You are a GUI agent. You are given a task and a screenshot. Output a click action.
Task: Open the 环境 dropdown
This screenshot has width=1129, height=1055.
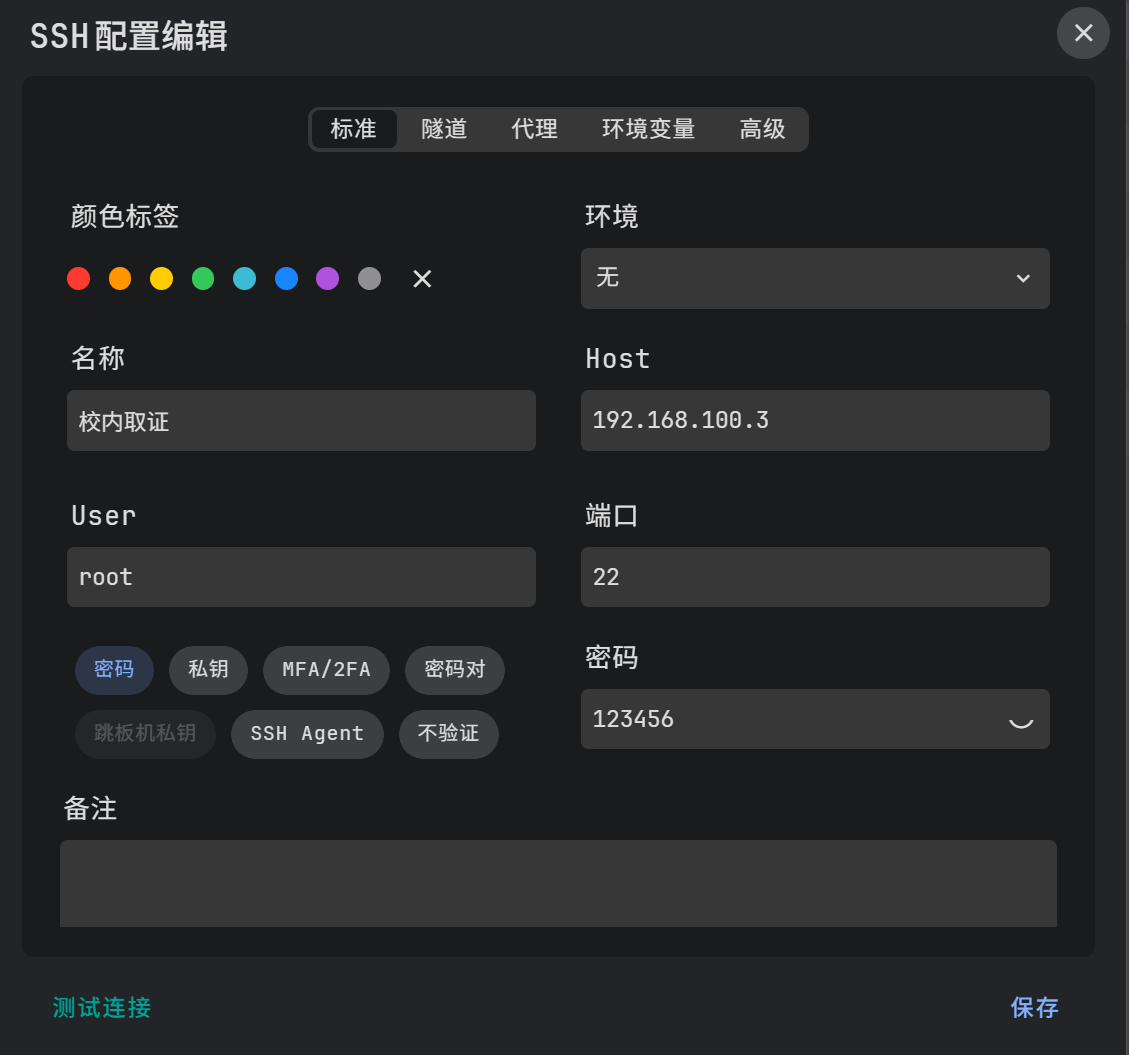click(815, 278)
